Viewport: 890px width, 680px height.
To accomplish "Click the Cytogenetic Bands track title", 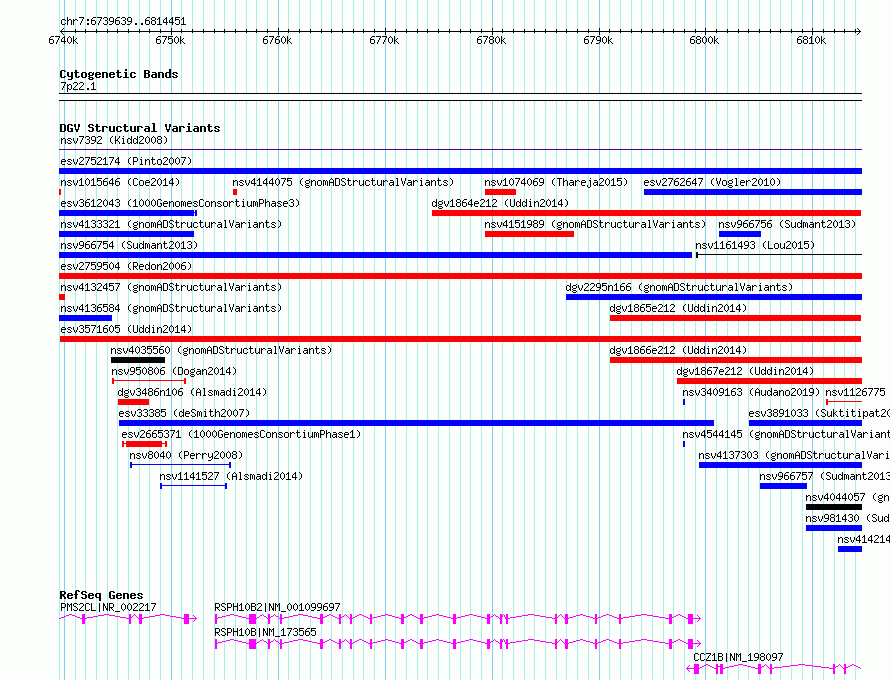I will [x=119, y=74].
